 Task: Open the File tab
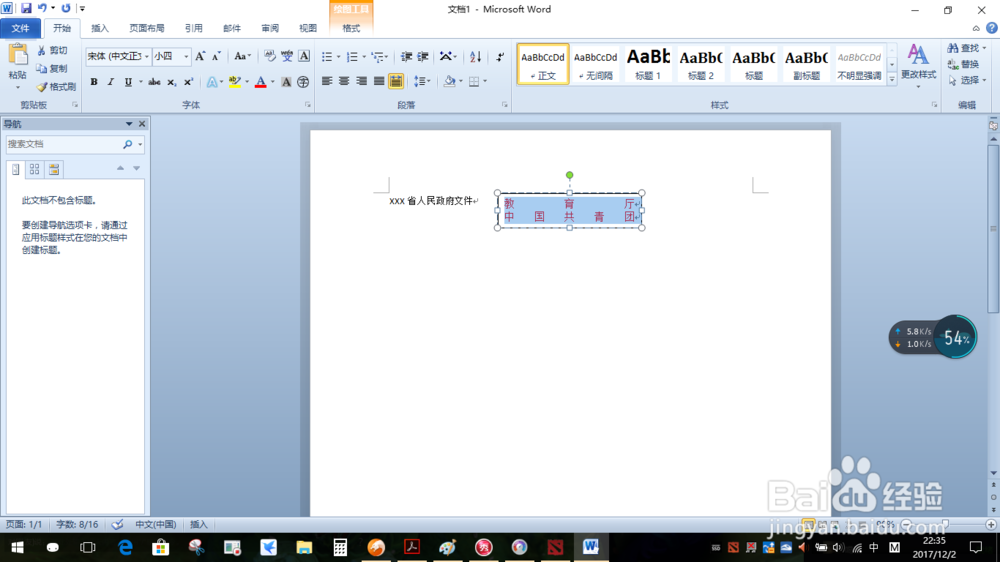coord(20,28)
